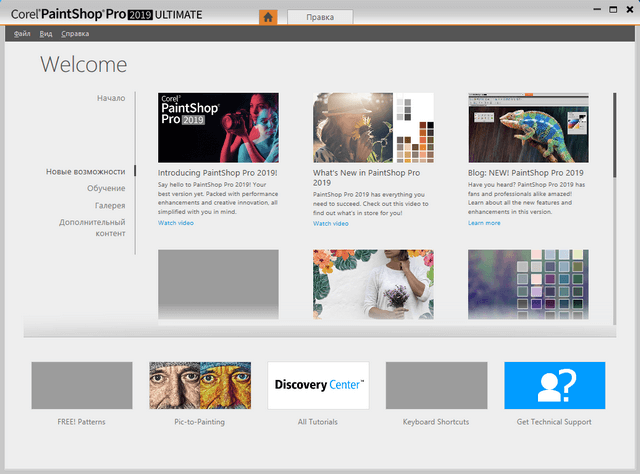640x474 pixels.
Task: Click the Home tab icon
Action: [268, 17]
